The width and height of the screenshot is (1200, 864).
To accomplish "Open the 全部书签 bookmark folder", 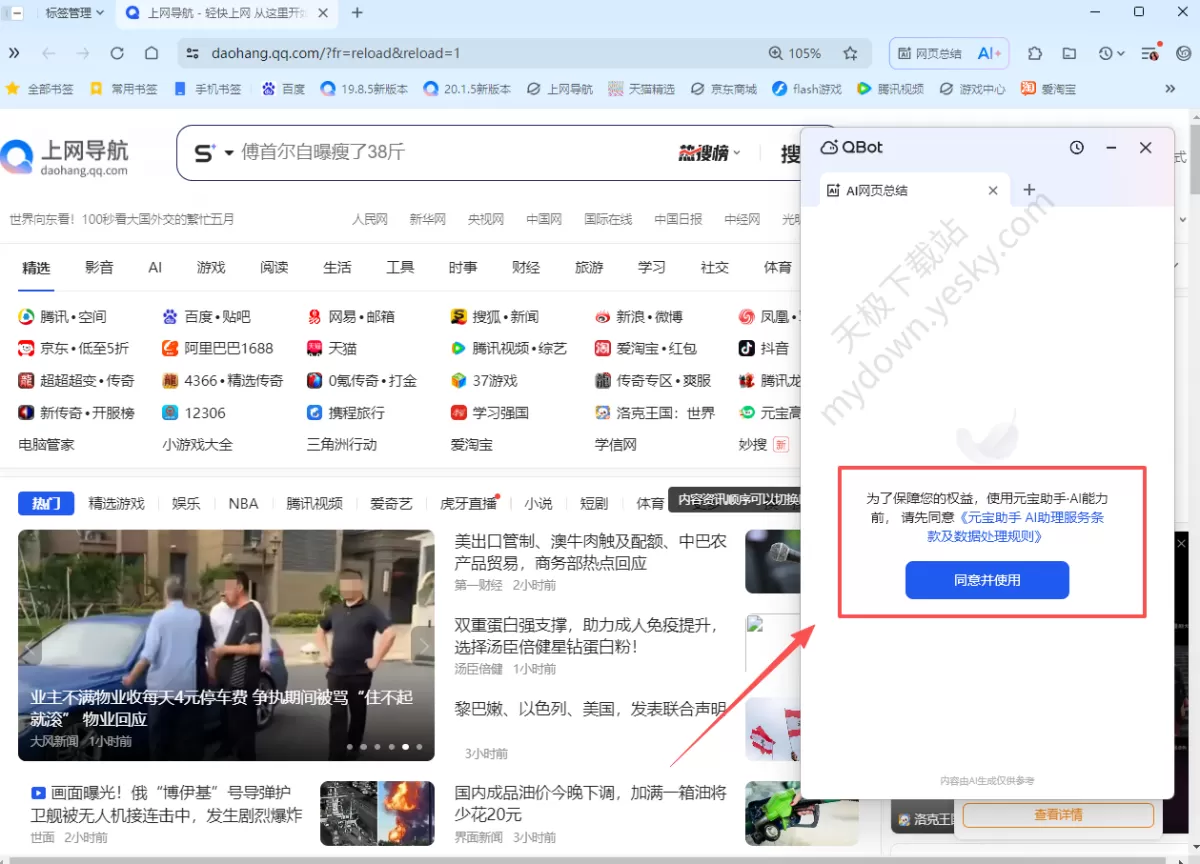I will pyautogui.click(x=40, y=89).
